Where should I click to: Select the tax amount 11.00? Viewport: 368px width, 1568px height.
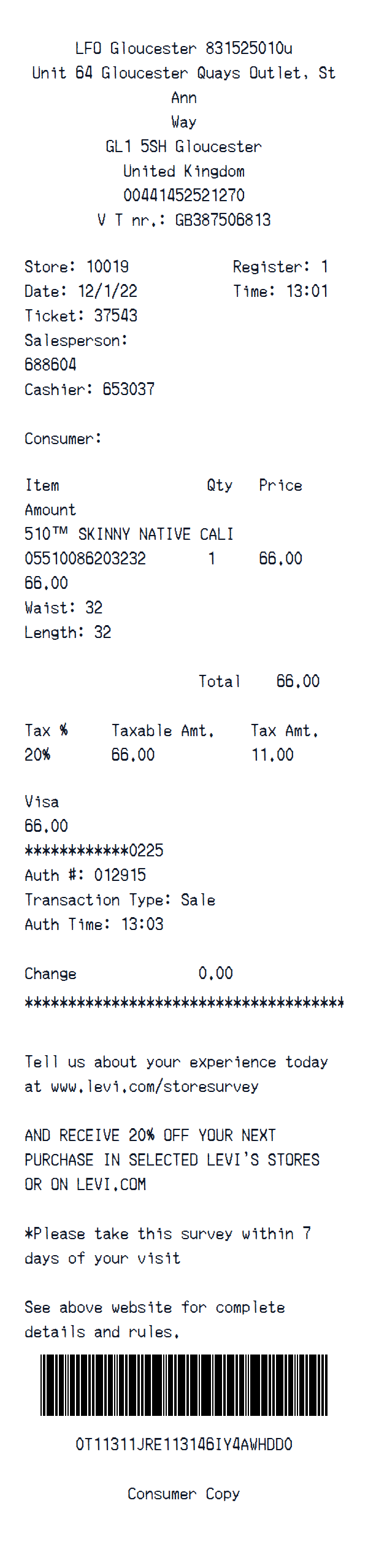272,755
